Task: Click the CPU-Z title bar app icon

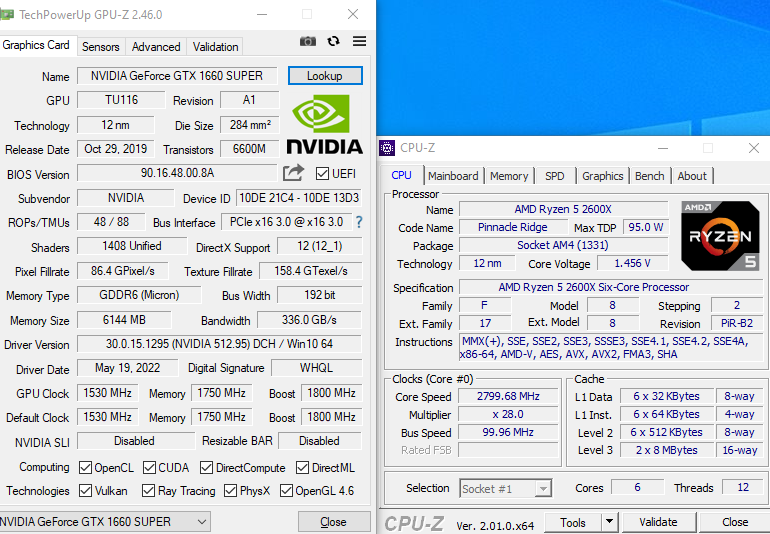Action: click(387, 148)
